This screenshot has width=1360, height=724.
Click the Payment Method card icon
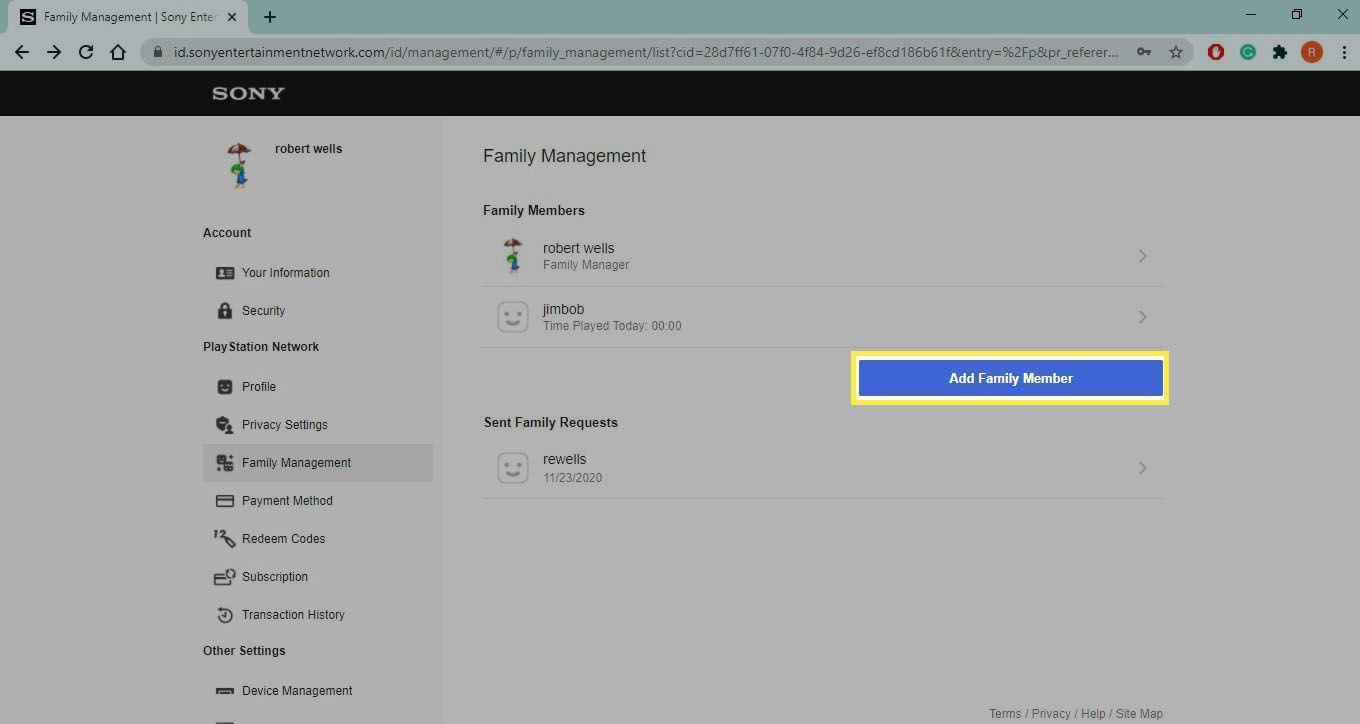pos(225,501)
